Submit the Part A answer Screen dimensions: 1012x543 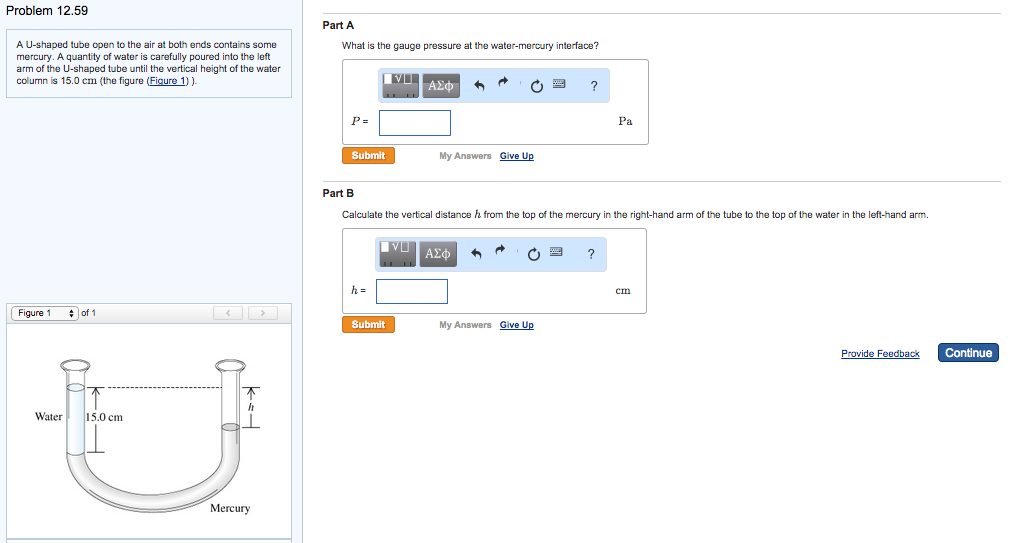click(x=368, y=155)
